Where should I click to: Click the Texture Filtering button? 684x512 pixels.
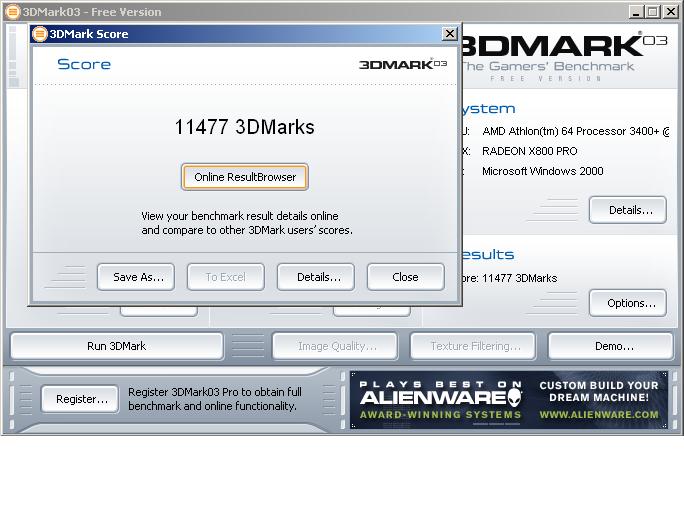click(473, 346)
